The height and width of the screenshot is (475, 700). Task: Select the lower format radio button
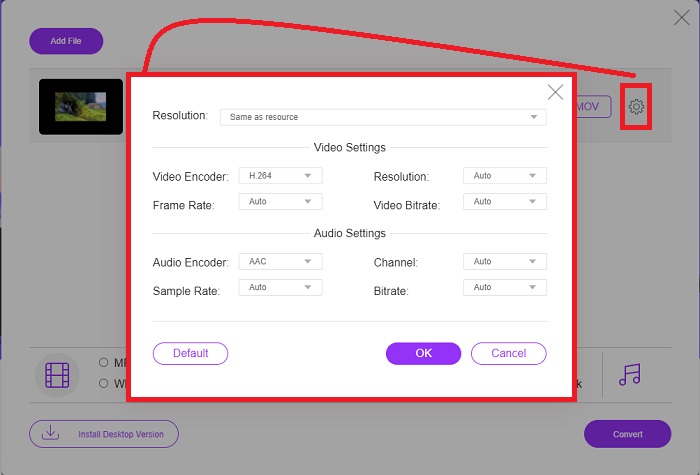103,383
